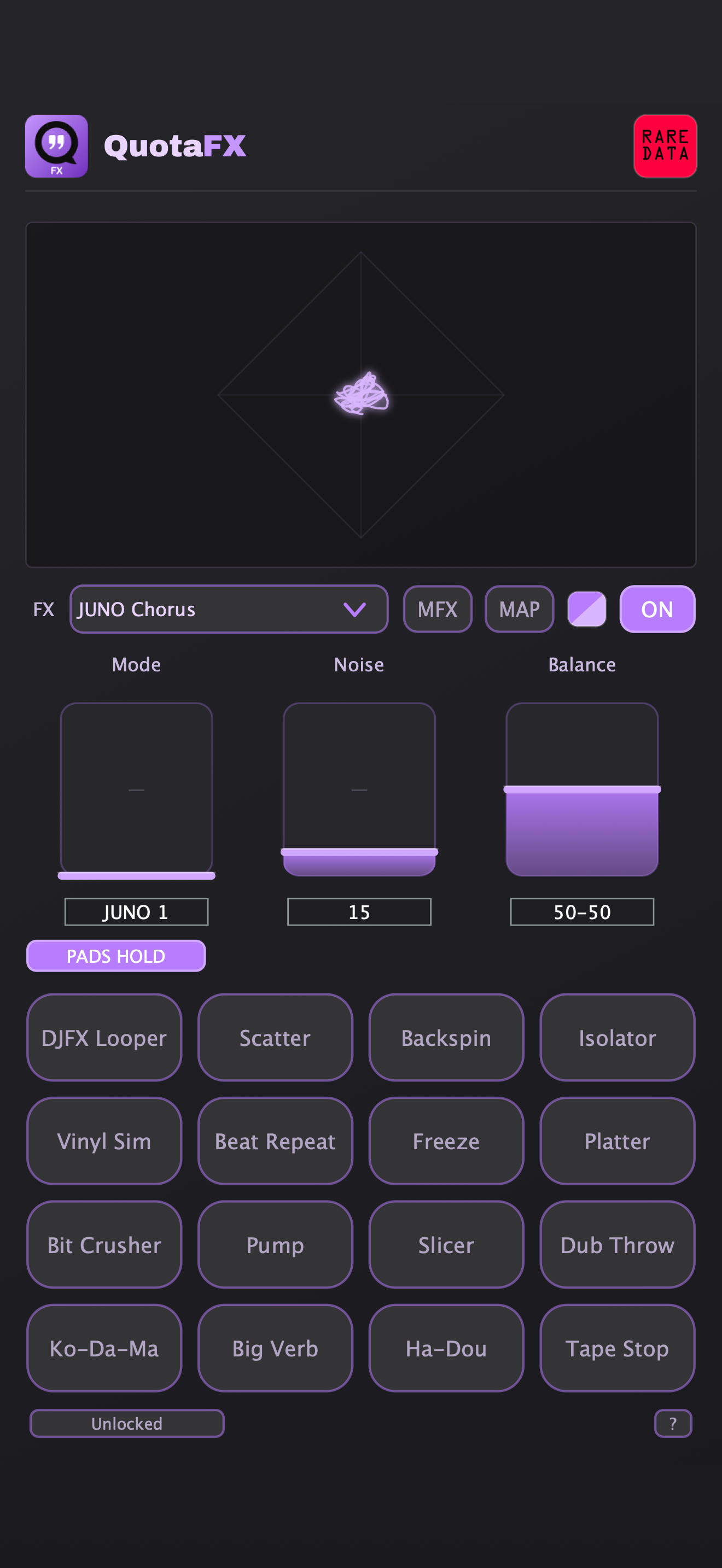Trigger the Backspin pad
Viewport: 722px width, 1568px height.
coord(446,1038)
